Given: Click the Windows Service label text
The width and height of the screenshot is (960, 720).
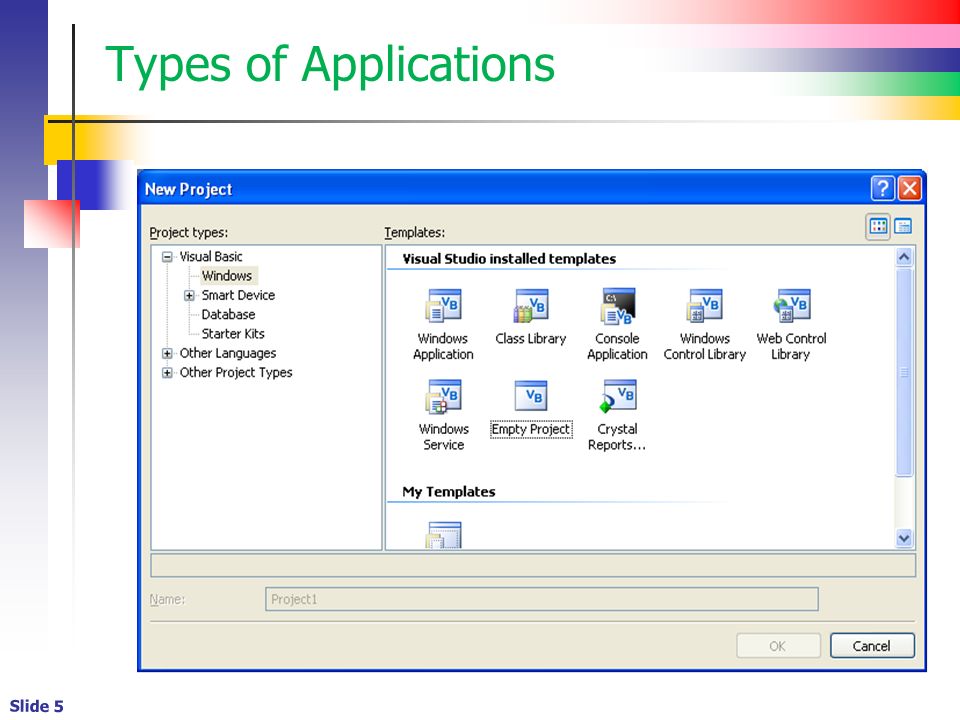Looking at the screenshot, I should point(444,437).
